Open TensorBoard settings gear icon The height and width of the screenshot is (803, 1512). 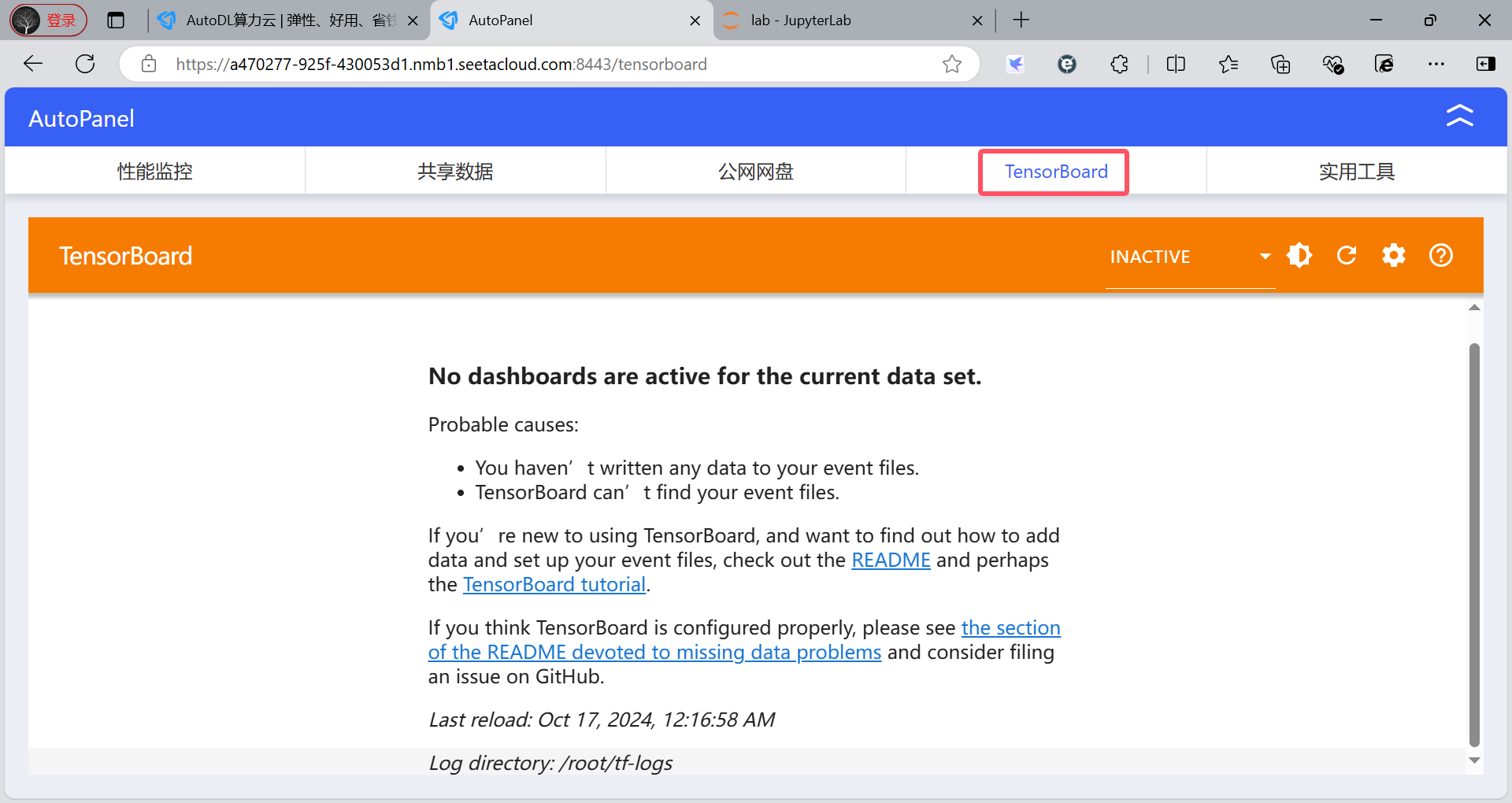[1394, 255]
